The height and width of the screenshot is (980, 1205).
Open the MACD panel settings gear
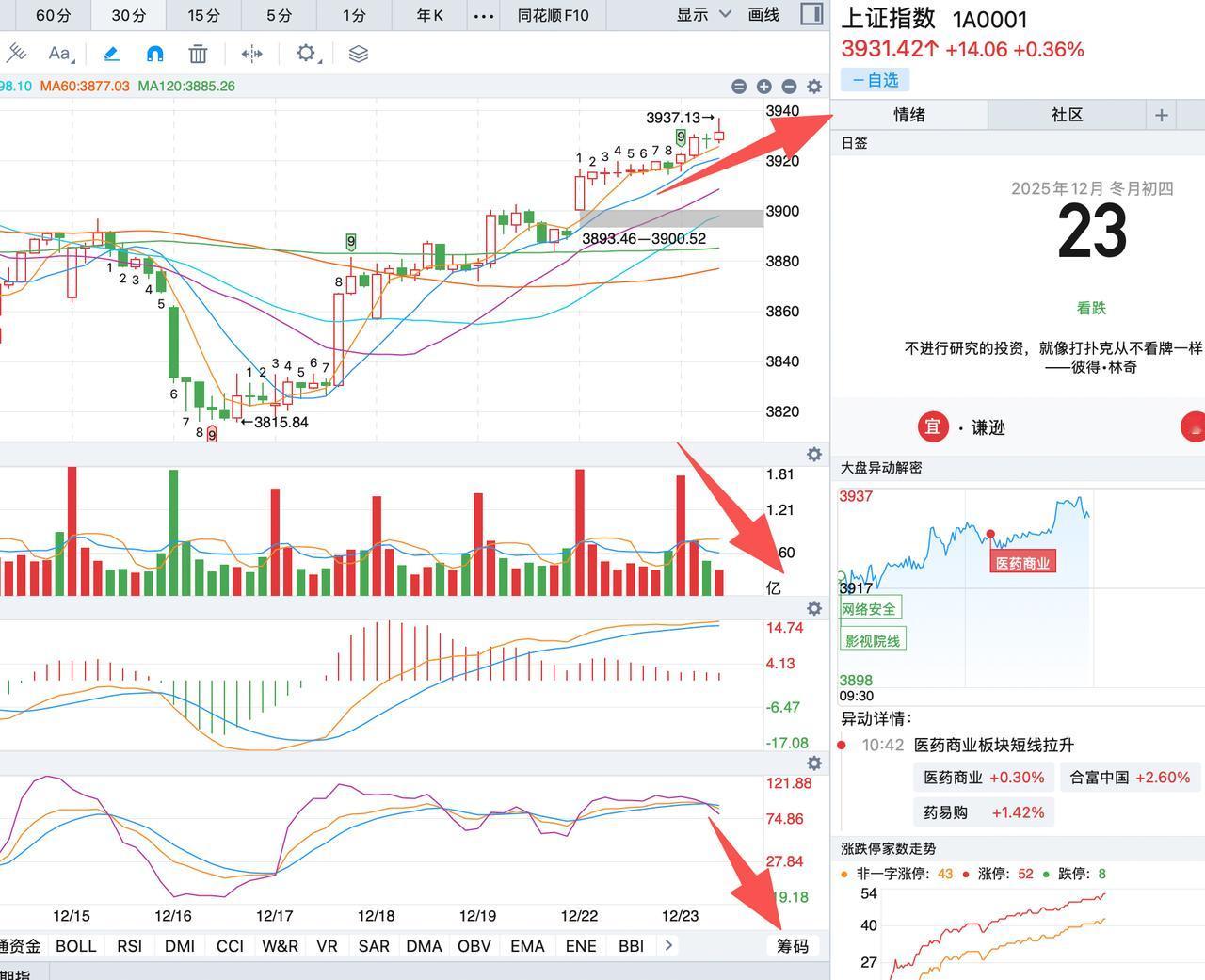click(x=813, y=608)
